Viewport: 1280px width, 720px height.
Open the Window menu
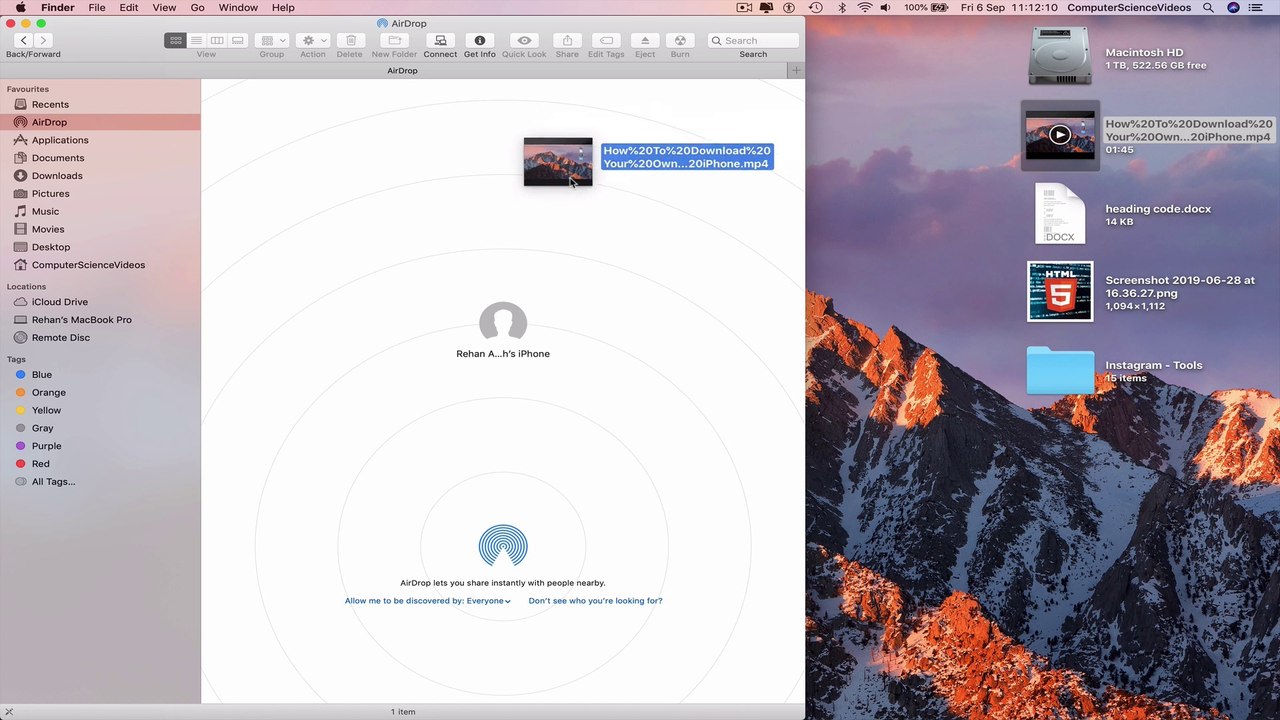[x=238, y=8]
